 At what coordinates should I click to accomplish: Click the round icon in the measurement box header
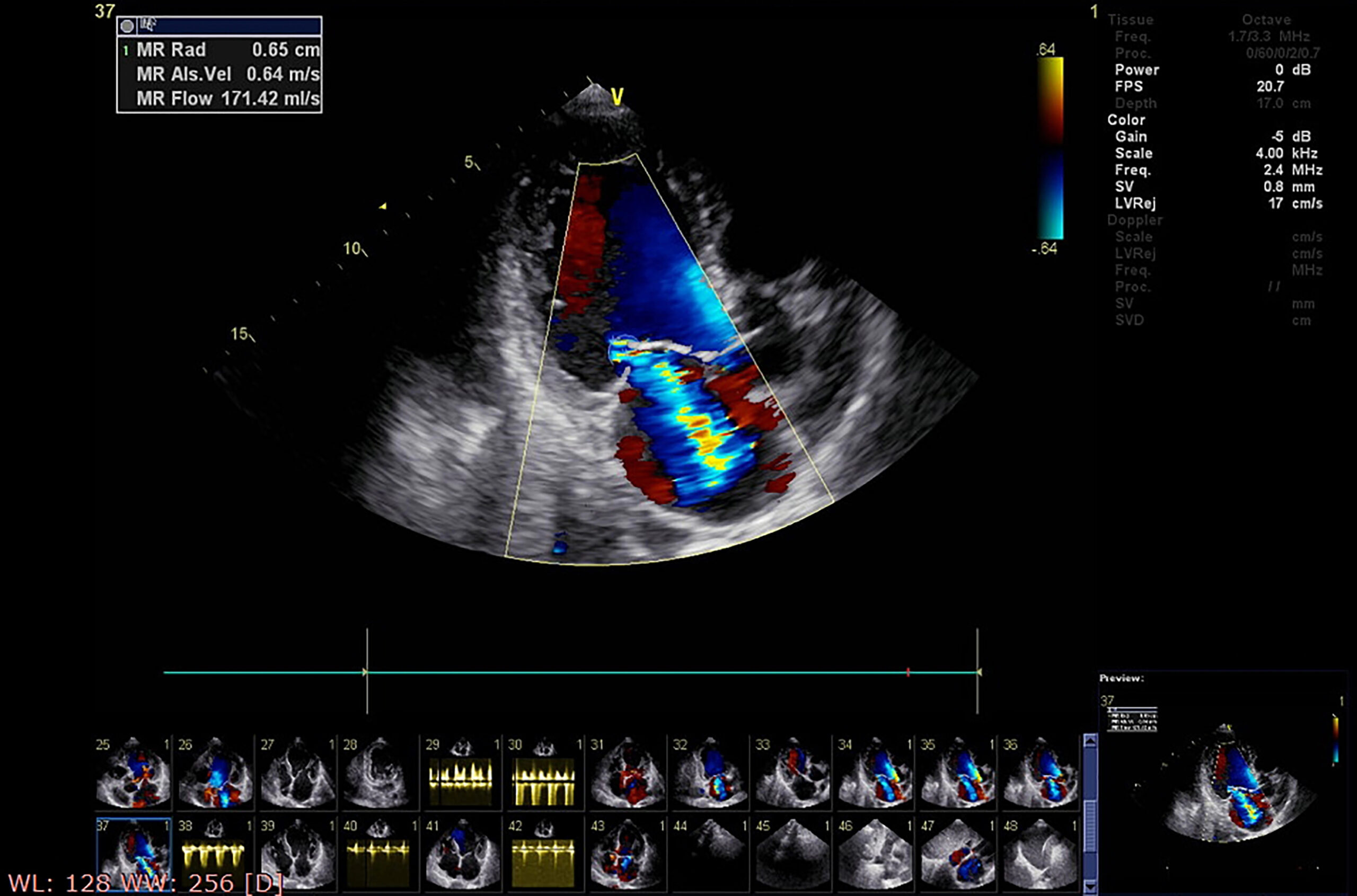point(127,26)
